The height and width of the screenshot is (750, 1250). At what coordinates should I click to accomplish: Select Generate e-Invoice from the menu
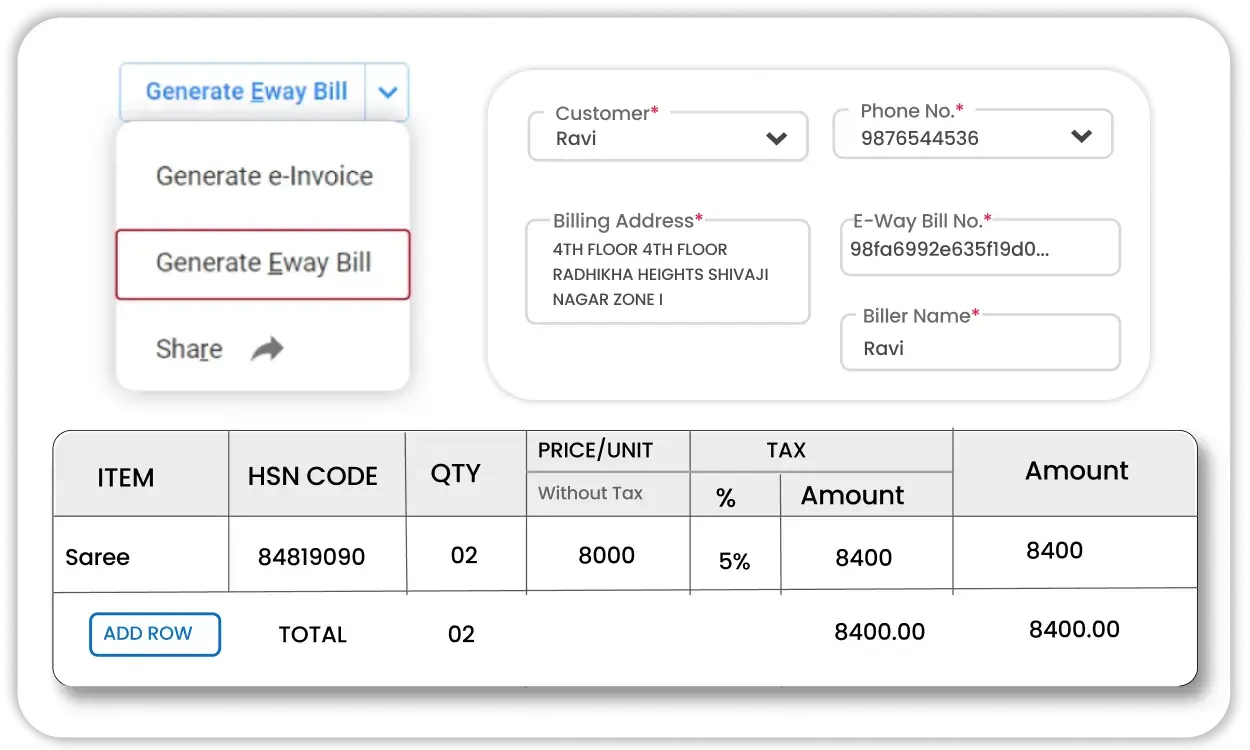(x=264, y=177)
